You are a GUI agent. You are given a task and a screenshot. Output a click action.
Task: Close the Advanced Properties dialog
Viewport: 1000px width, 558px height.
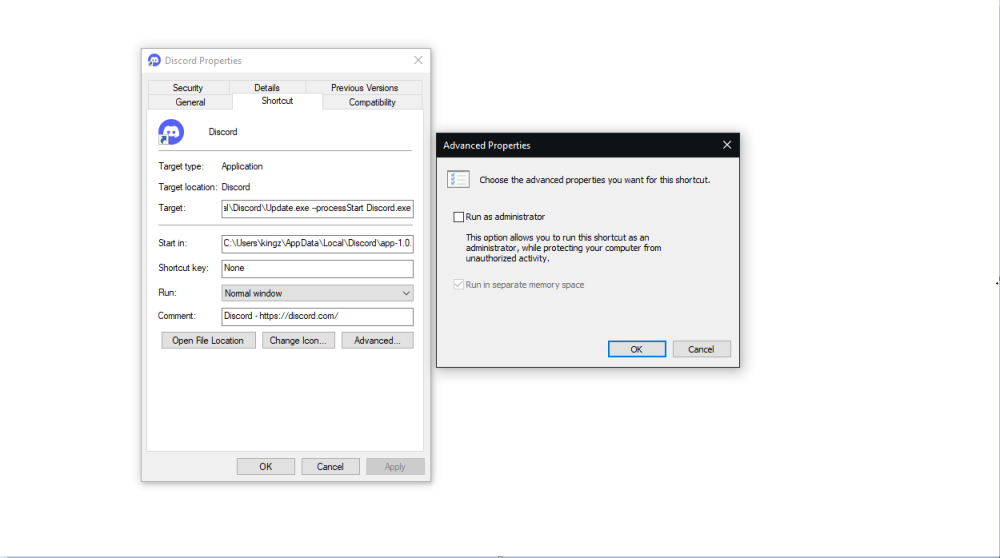pyautogui.click(x=727, y=145)
